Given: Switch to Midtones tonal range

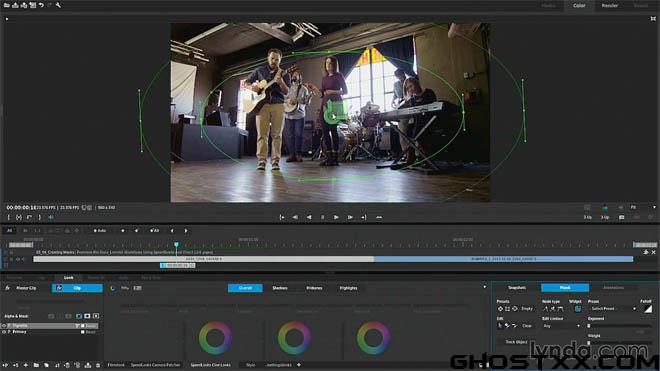Looking at the screenshot, I should [314, 288].
